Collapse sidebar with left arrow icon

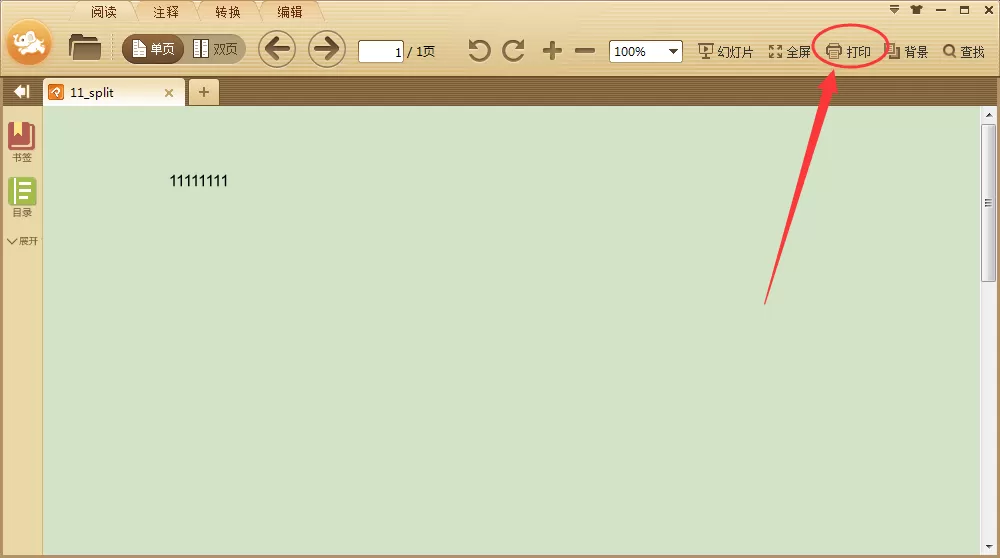[x=22, y=92]
